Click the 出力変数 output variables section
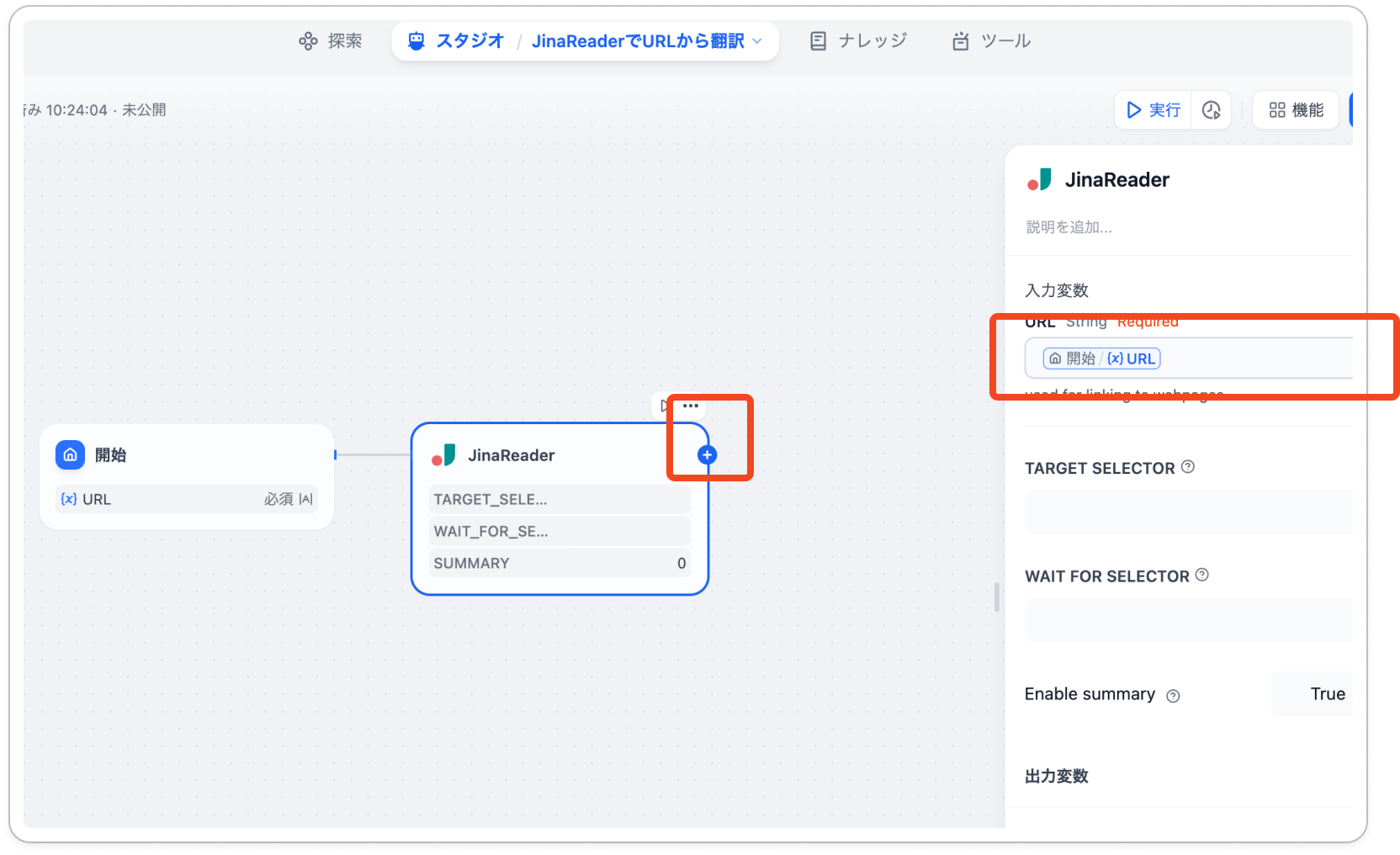Viewport: 1400px width, 855px height. coord(1057,776)
